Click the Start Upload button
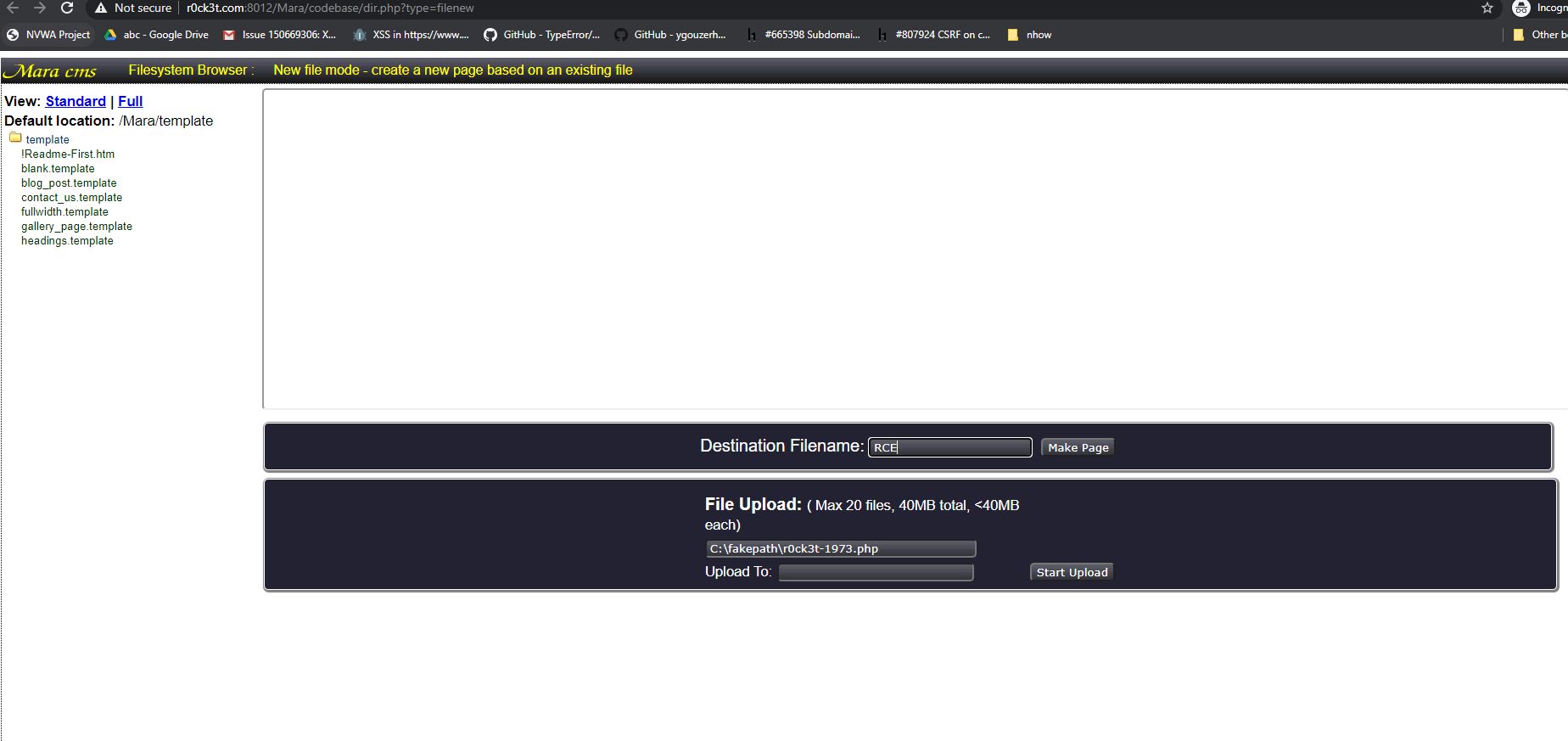 click(1072, 572)
